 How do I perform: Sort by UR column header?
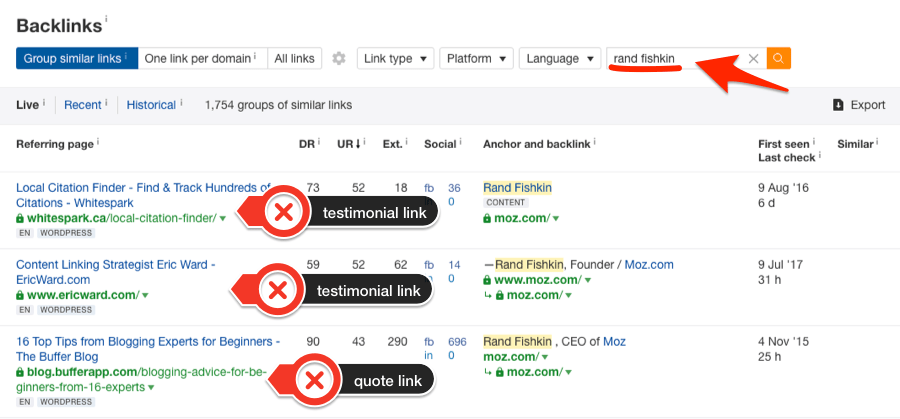tap(348, 144)
